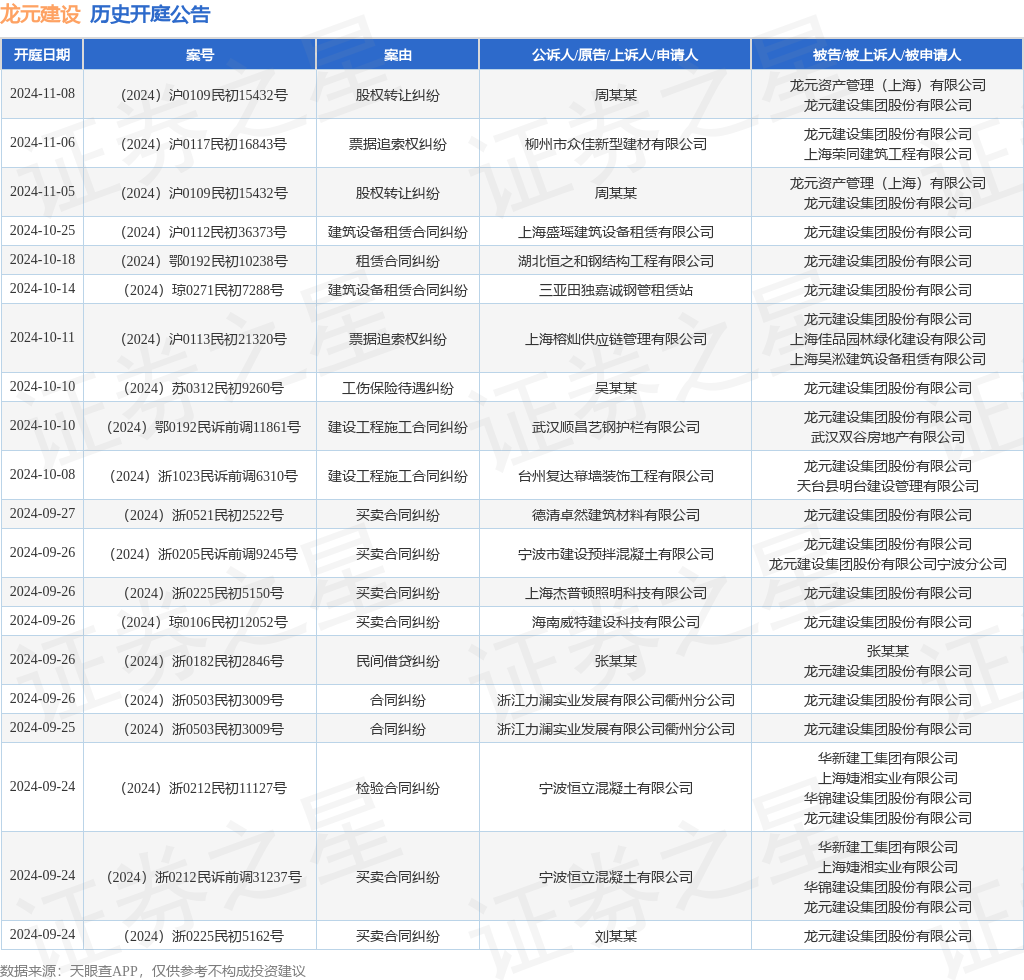
Task: Select the date 2024-10-14
Action: pyautogui.click(x=42, y=289)
